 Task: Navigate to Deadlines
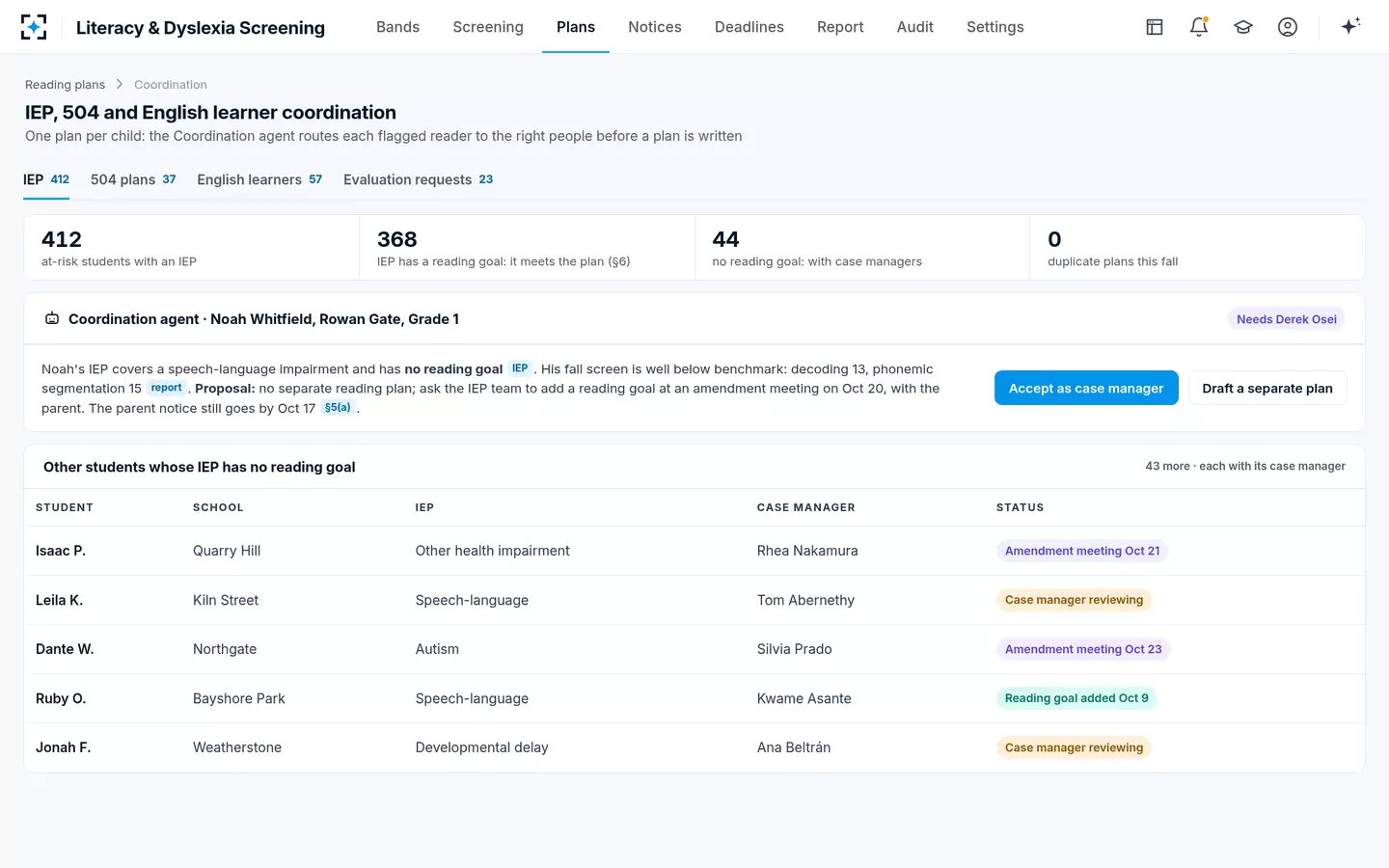(749, 27)
